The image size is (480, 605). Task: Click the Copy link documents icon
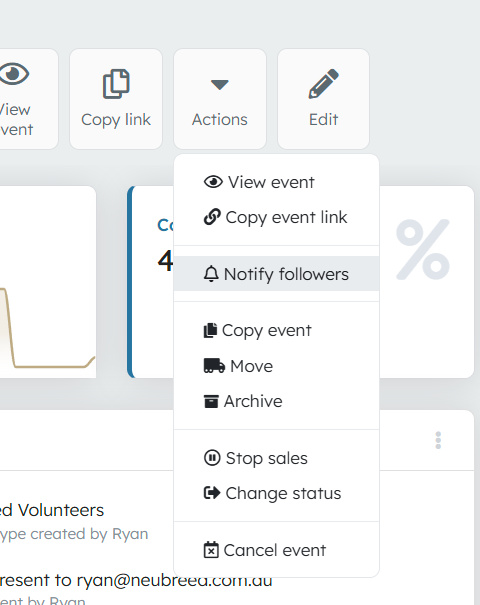[116, 84]
